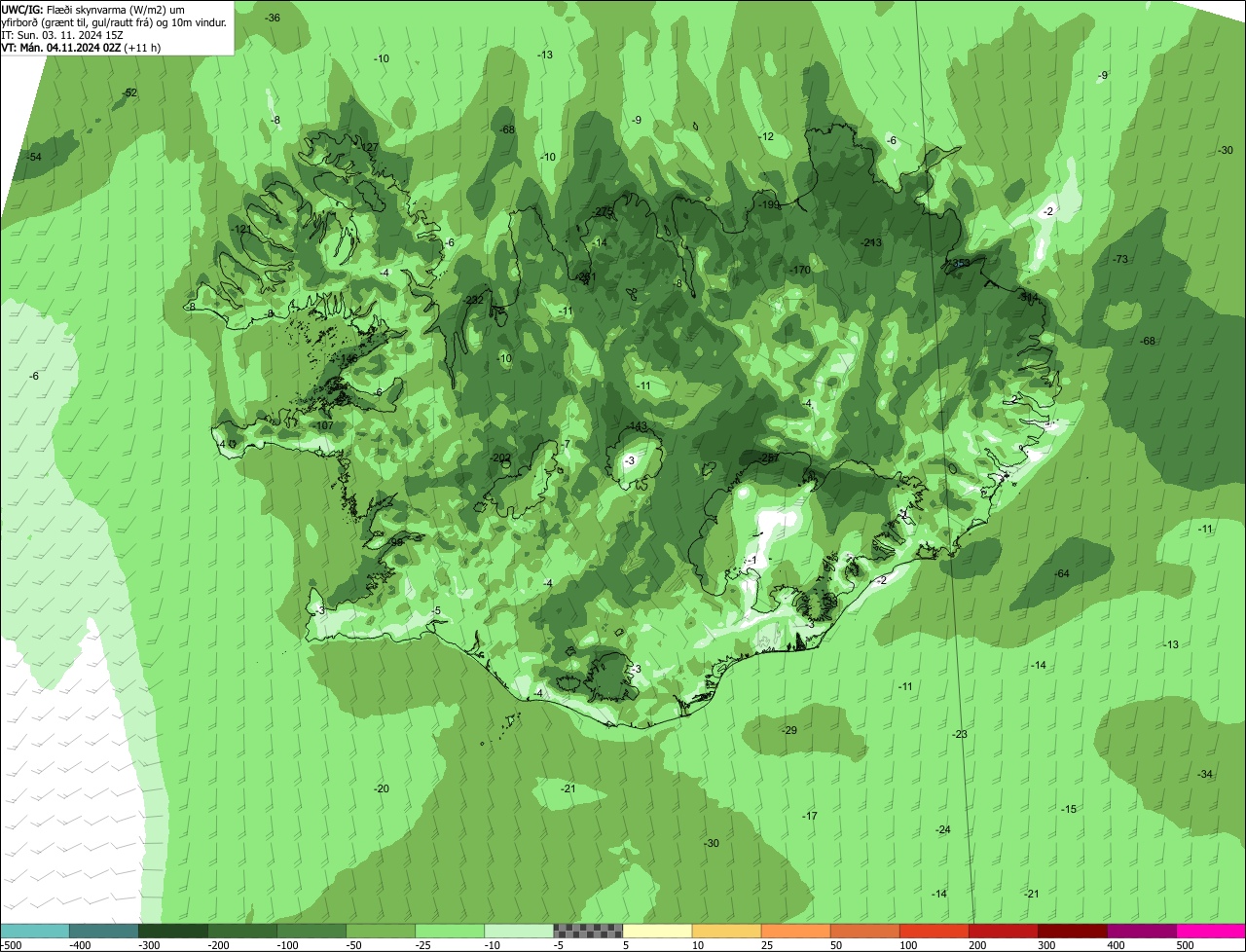This screenshot has width=1246, height=952.
Task: Select the red-orange 100 to 200 legend swatch
Action: coord(934,931)
